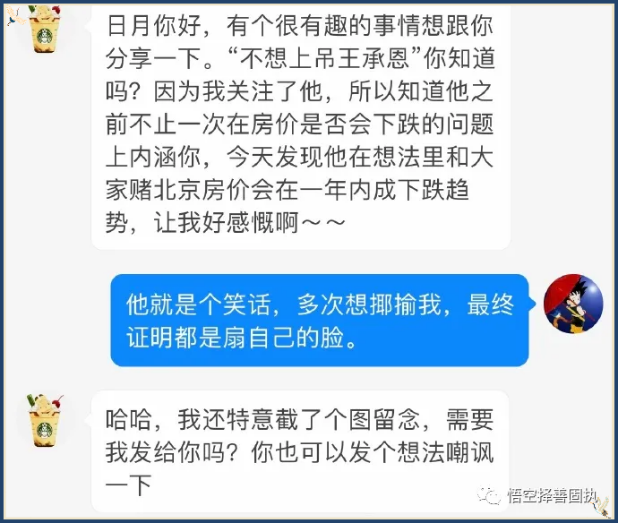Click the blue bubble's tail pointing to the Goku avatar
619x524 pixels.
tap(533, 303)
